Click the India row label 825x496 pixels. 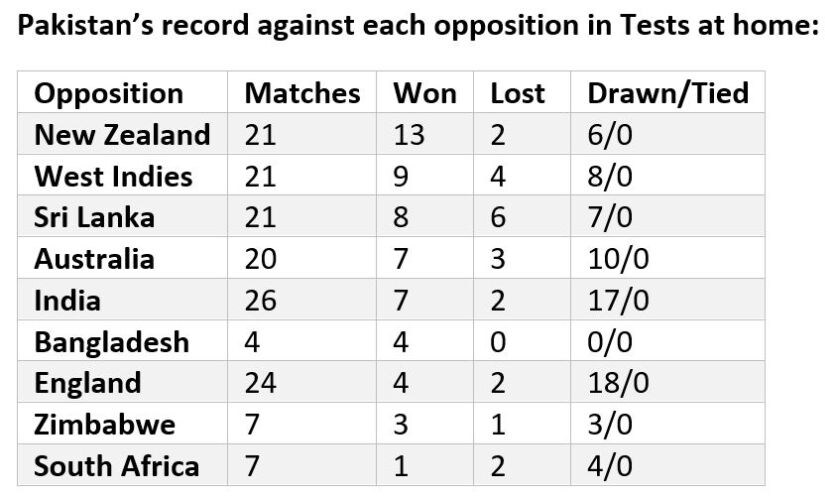(67, 300)
